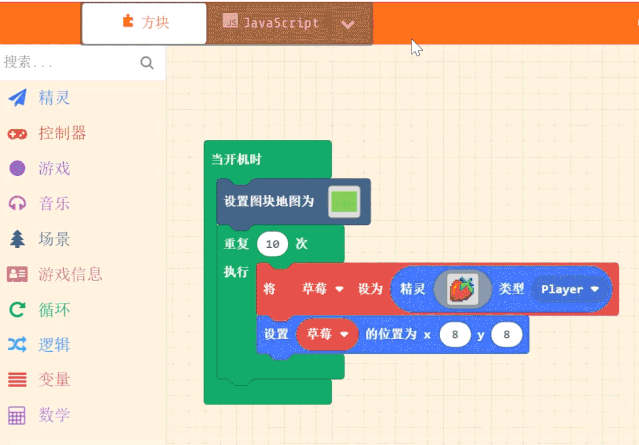Open the 控制器 category label

[62, 133]
